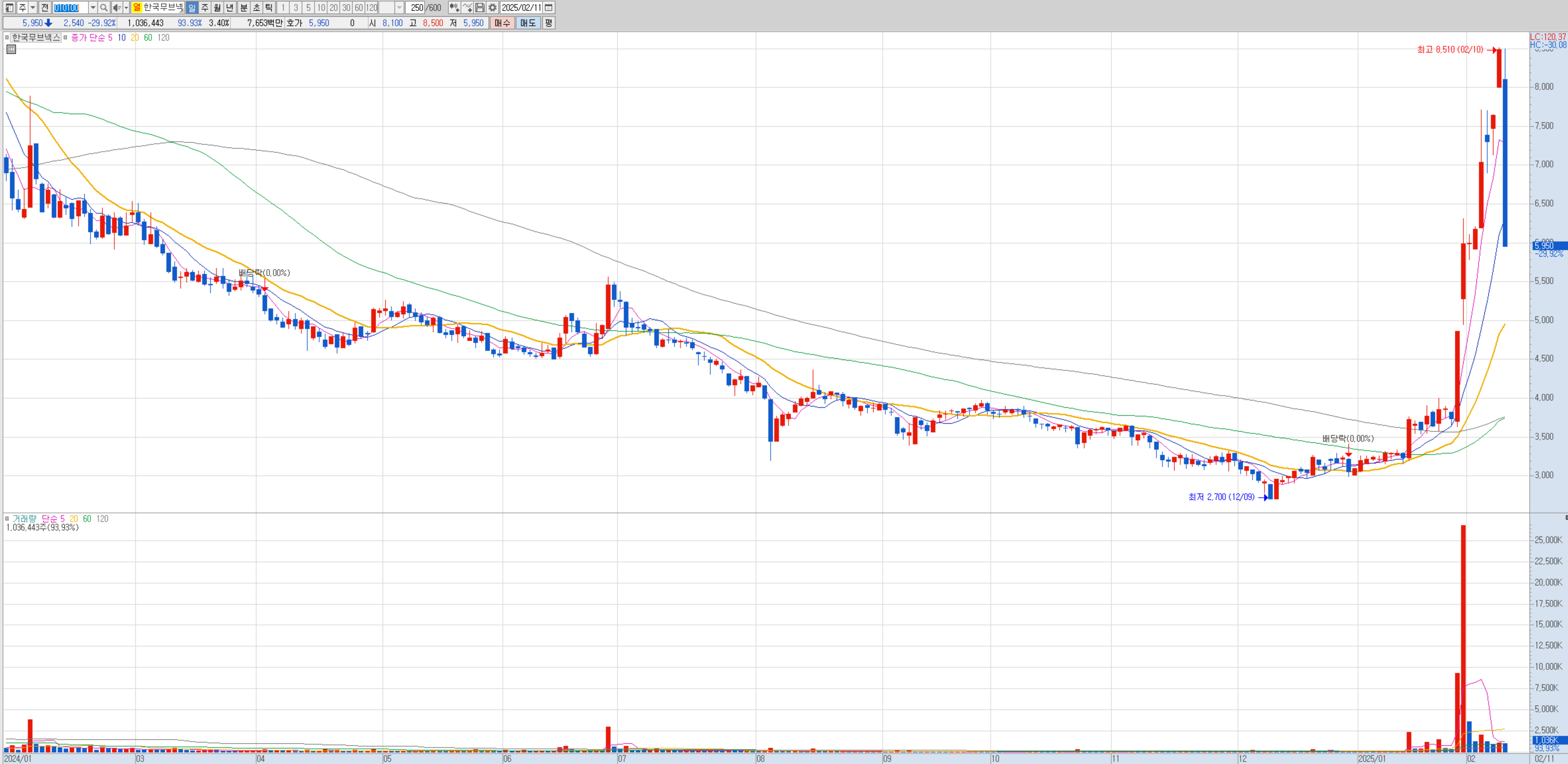Click the add line indicator icon
Image resolution: width=1568 pixels, height=764 pixels.
click(467, 8)
